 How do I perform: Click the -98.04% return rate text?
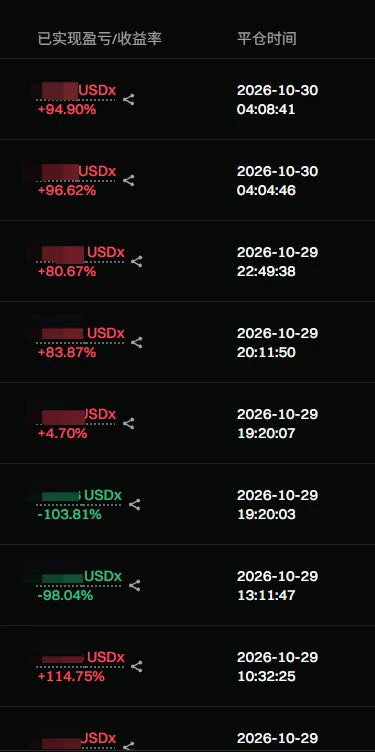coord(65,596)
